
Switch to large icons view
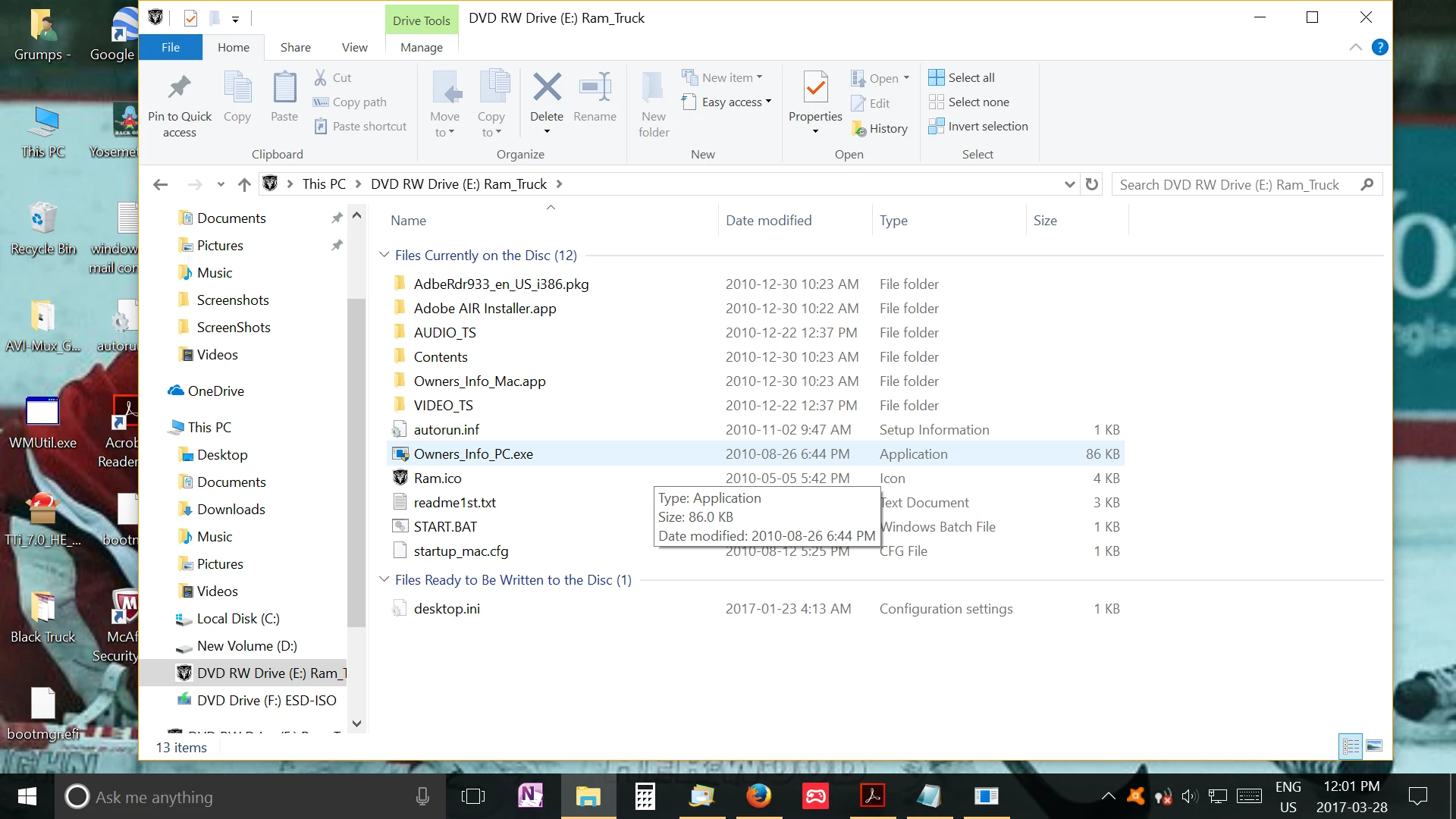1374,746
